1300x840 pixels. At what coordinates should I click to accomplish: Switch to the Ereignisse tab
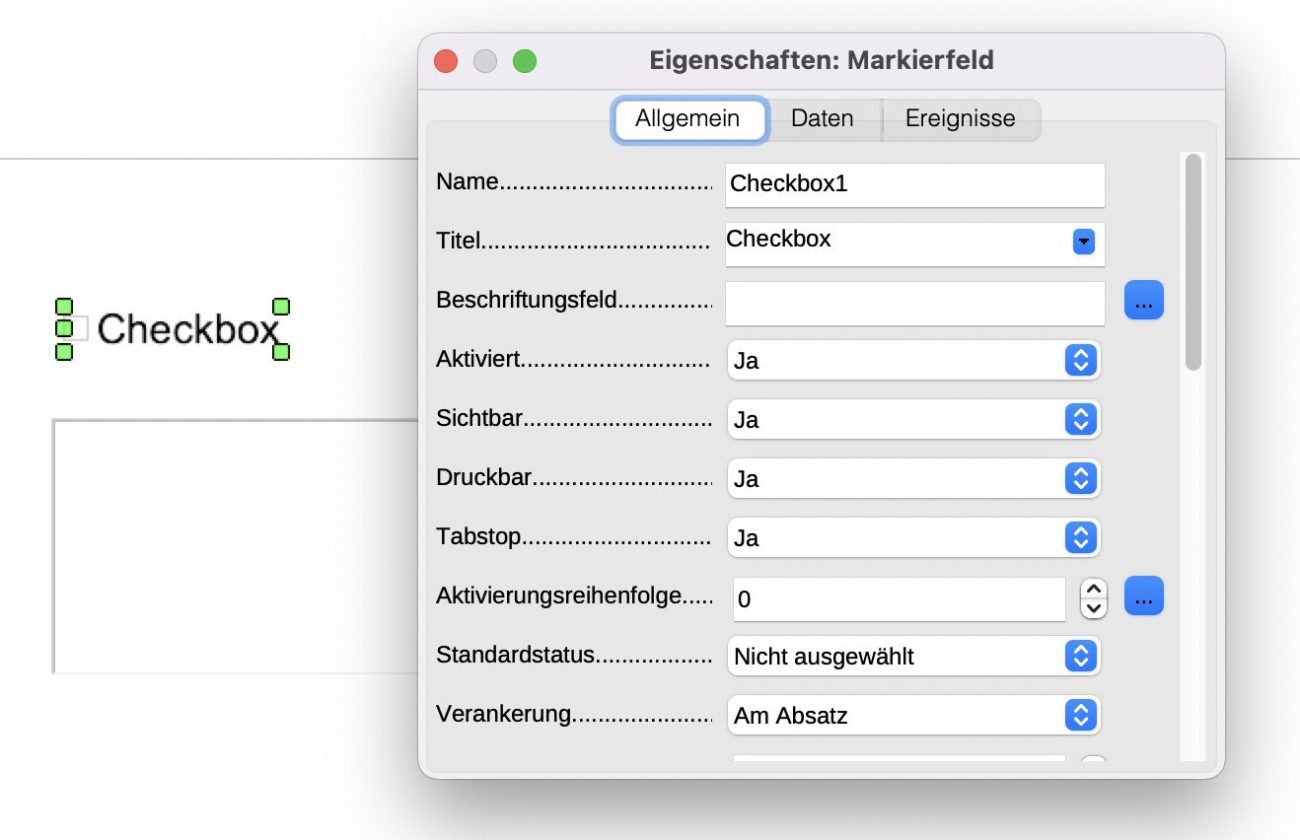tap(960, 118)
